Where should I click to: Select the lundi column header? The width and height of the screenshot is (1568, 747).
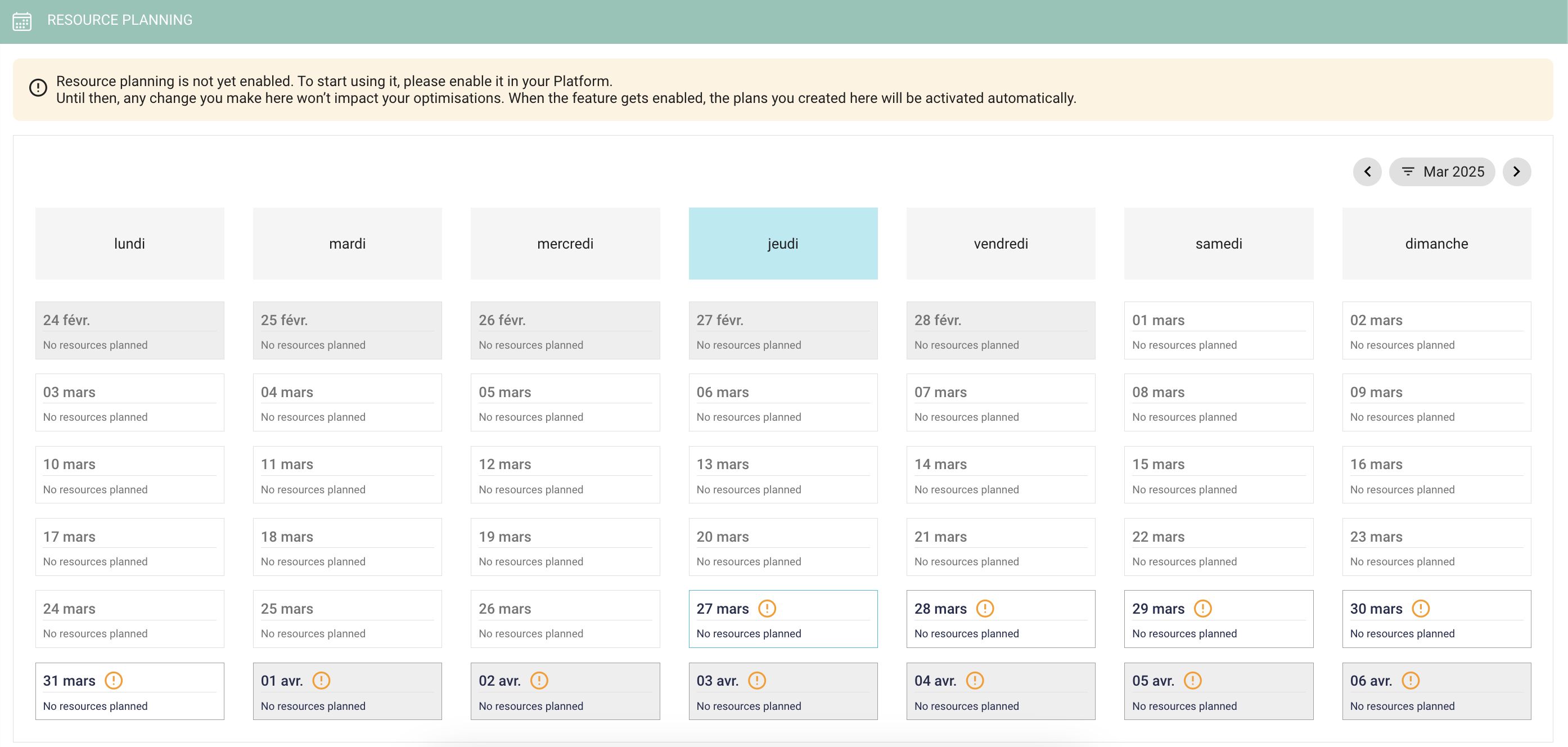tap(130, 244)
